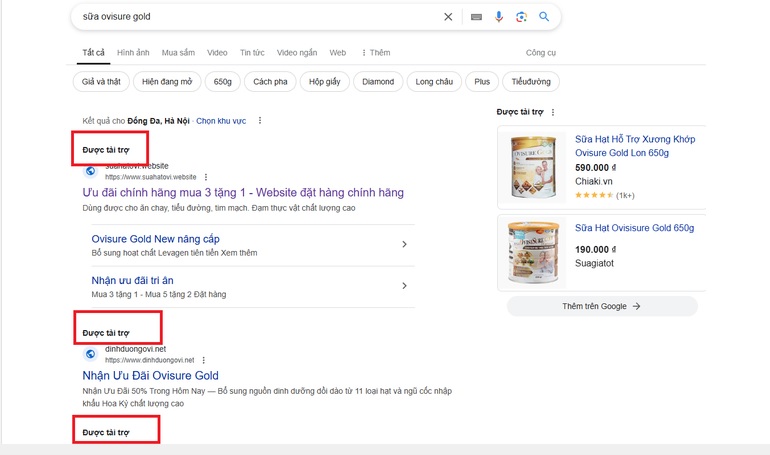Open the 'Nhận ưu đãi tri ân' sitelink
This screenshot has height=455, width=770.
tap(132, 280)
